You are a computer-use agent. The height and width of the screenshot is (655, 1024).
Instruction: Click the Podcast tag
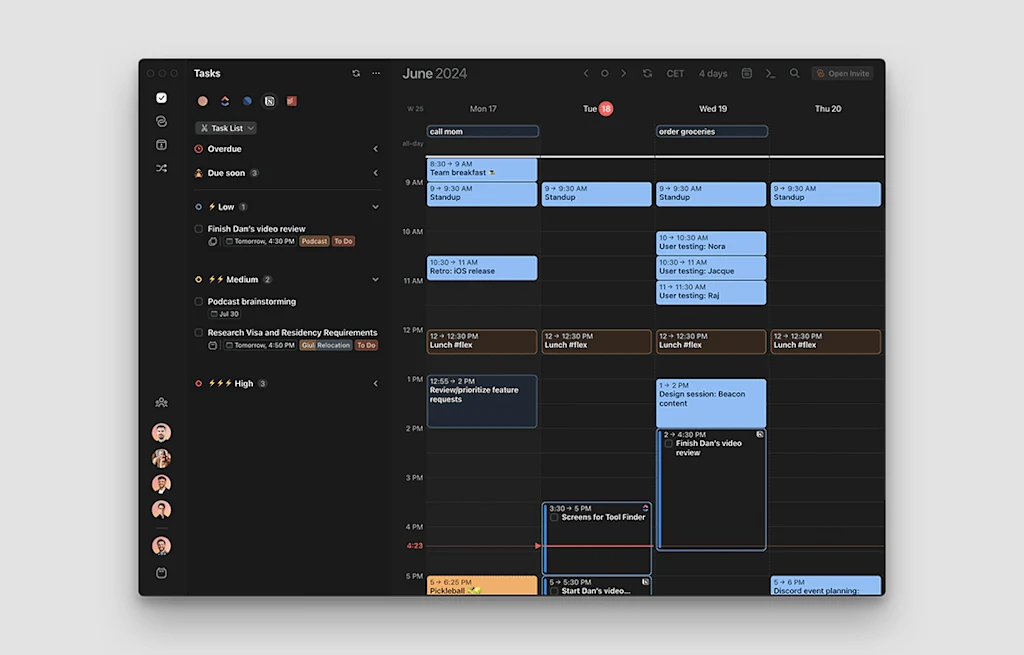(314, 242)
